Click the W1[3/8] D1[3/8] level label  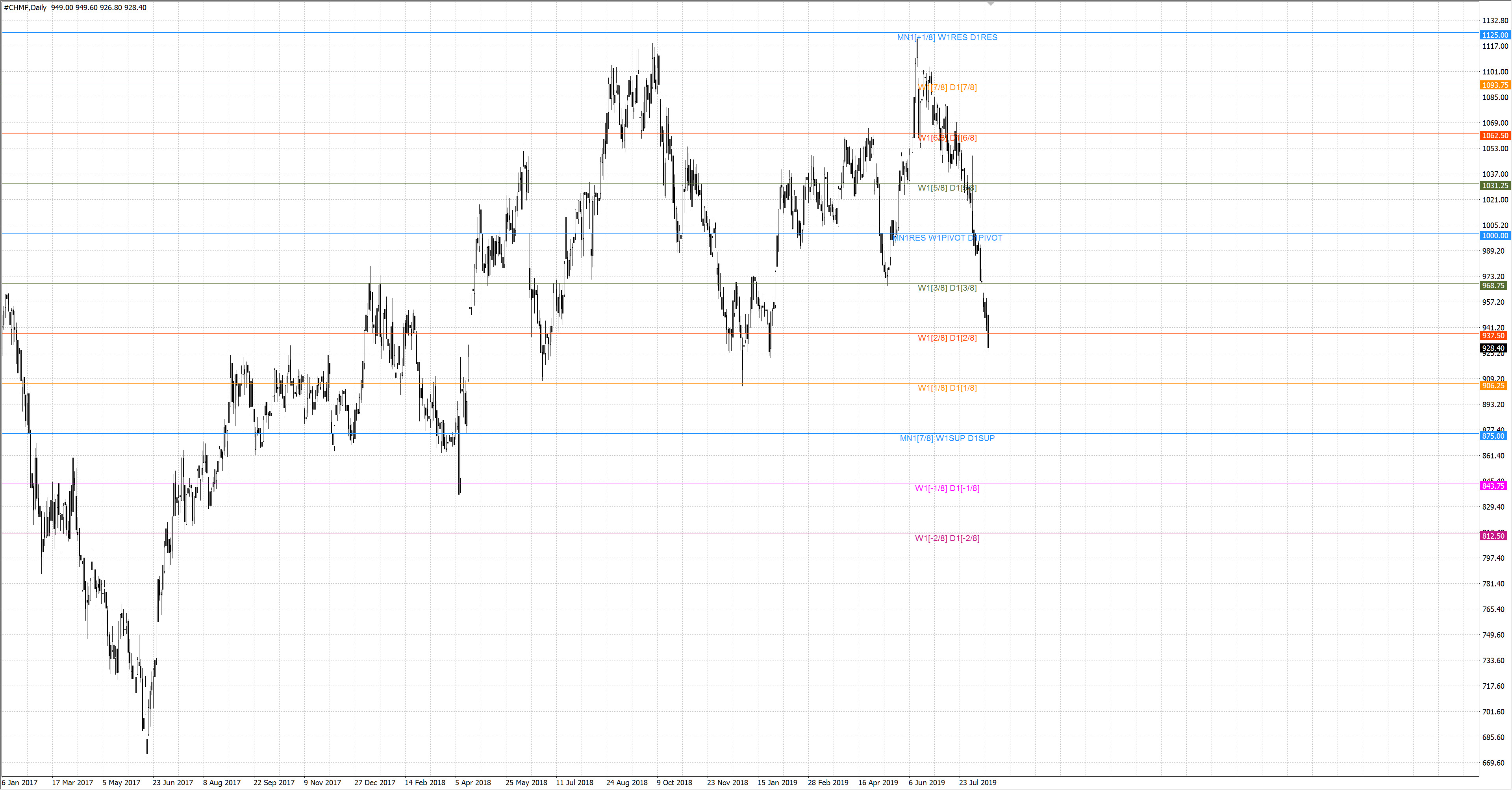[x=947, y=288]
